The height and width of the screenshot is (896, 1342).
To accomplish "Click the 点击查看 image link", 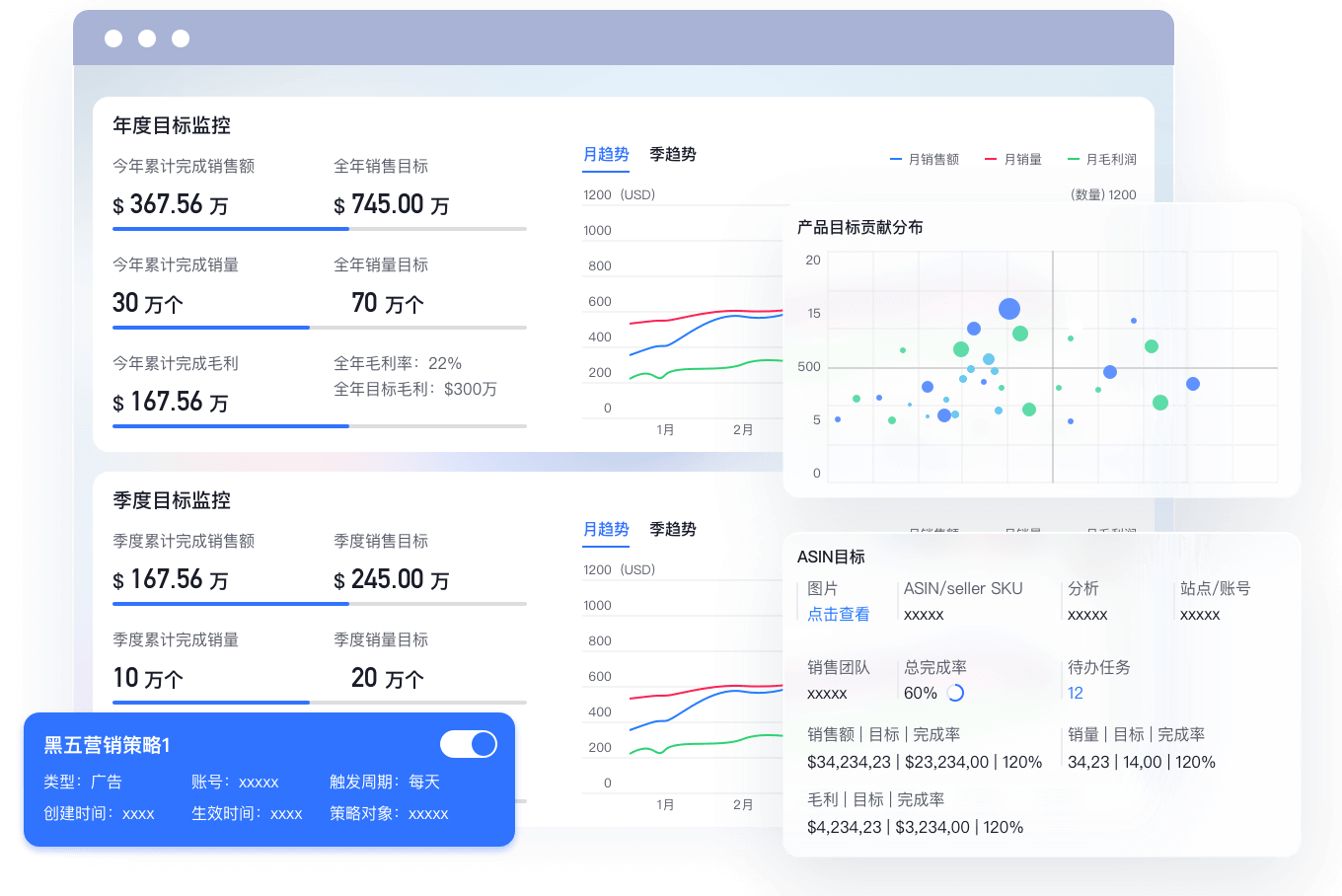I will pos(838,614).
